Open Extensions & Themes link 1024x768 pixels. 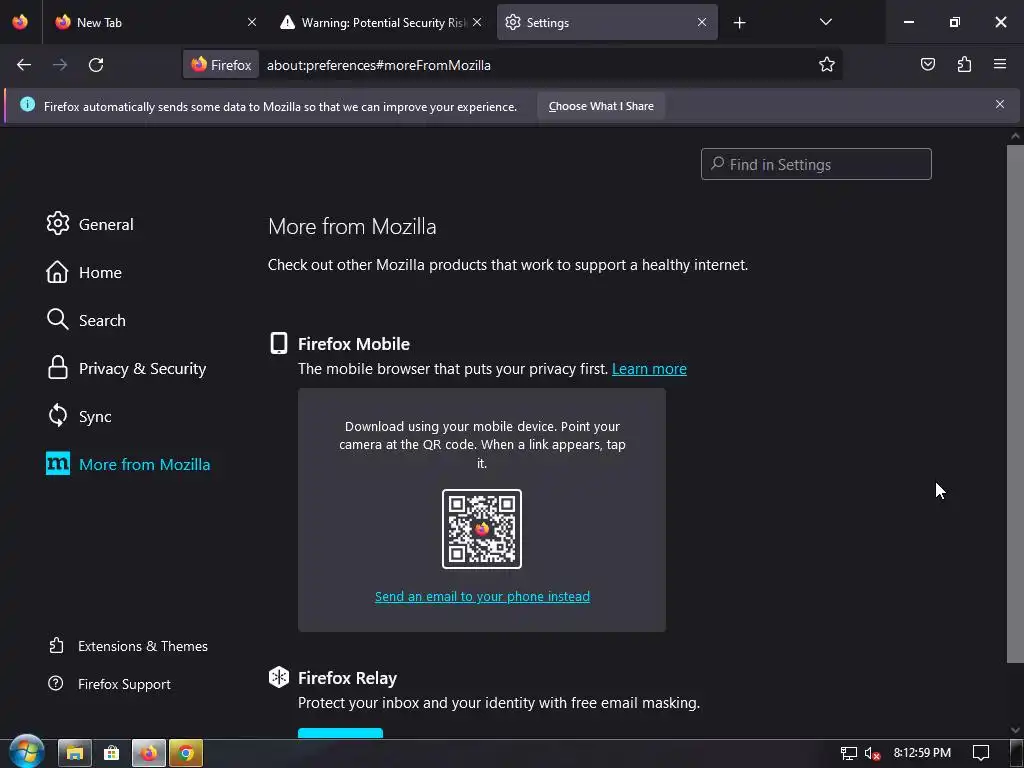[129, 646]
